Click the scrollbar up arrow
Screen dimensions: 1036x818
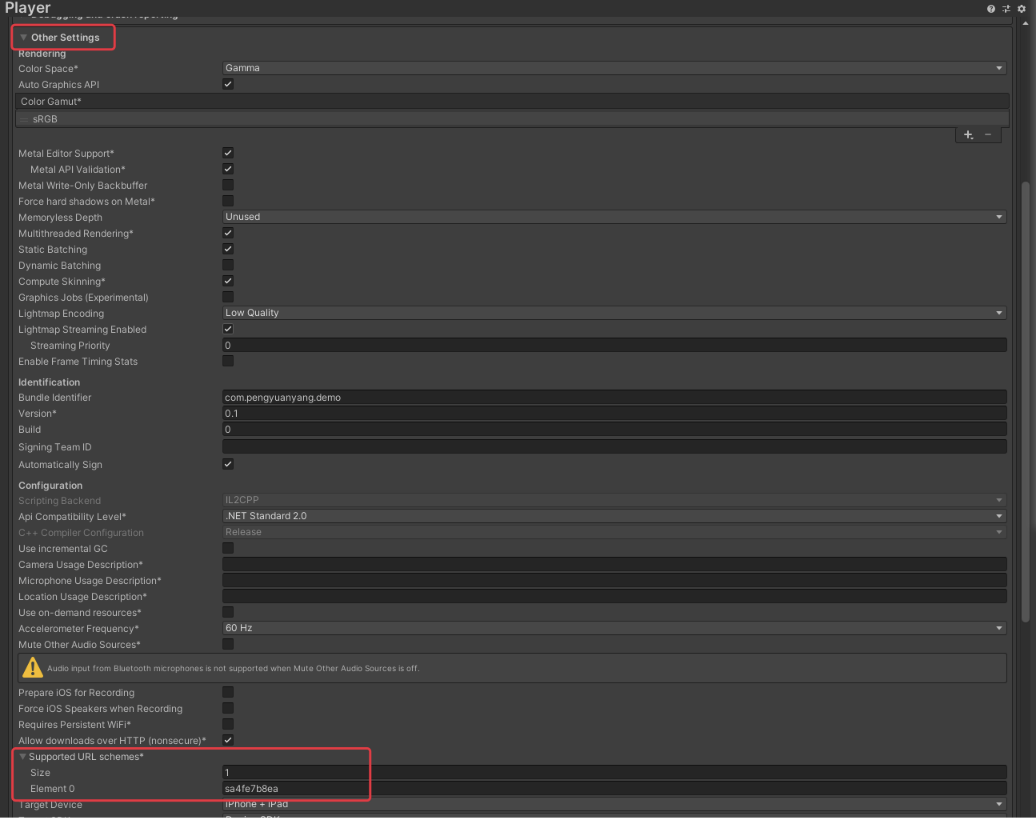click(1025, 23)
